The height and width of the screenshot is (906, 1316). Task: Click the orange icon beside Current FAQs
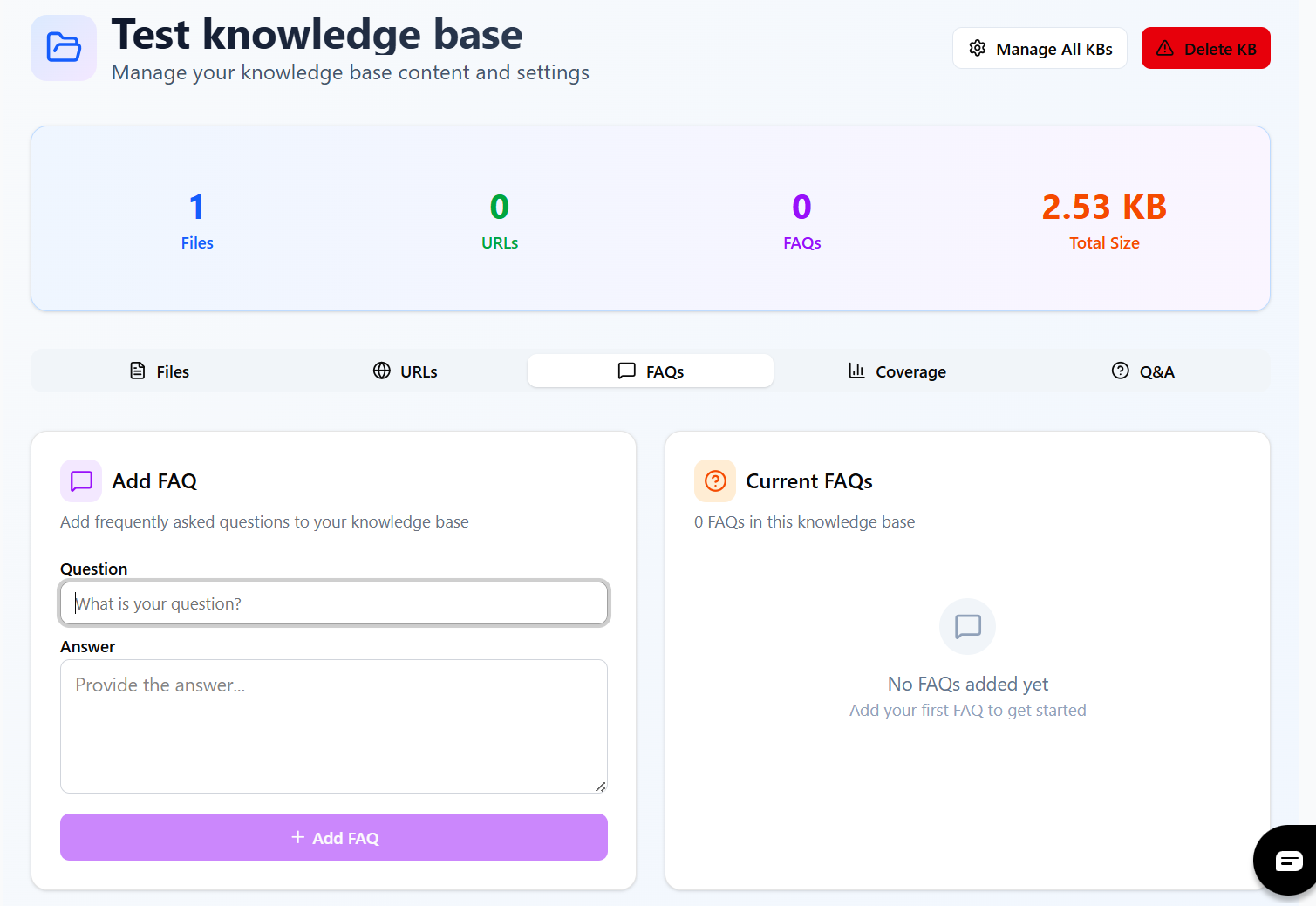[714, 480]
